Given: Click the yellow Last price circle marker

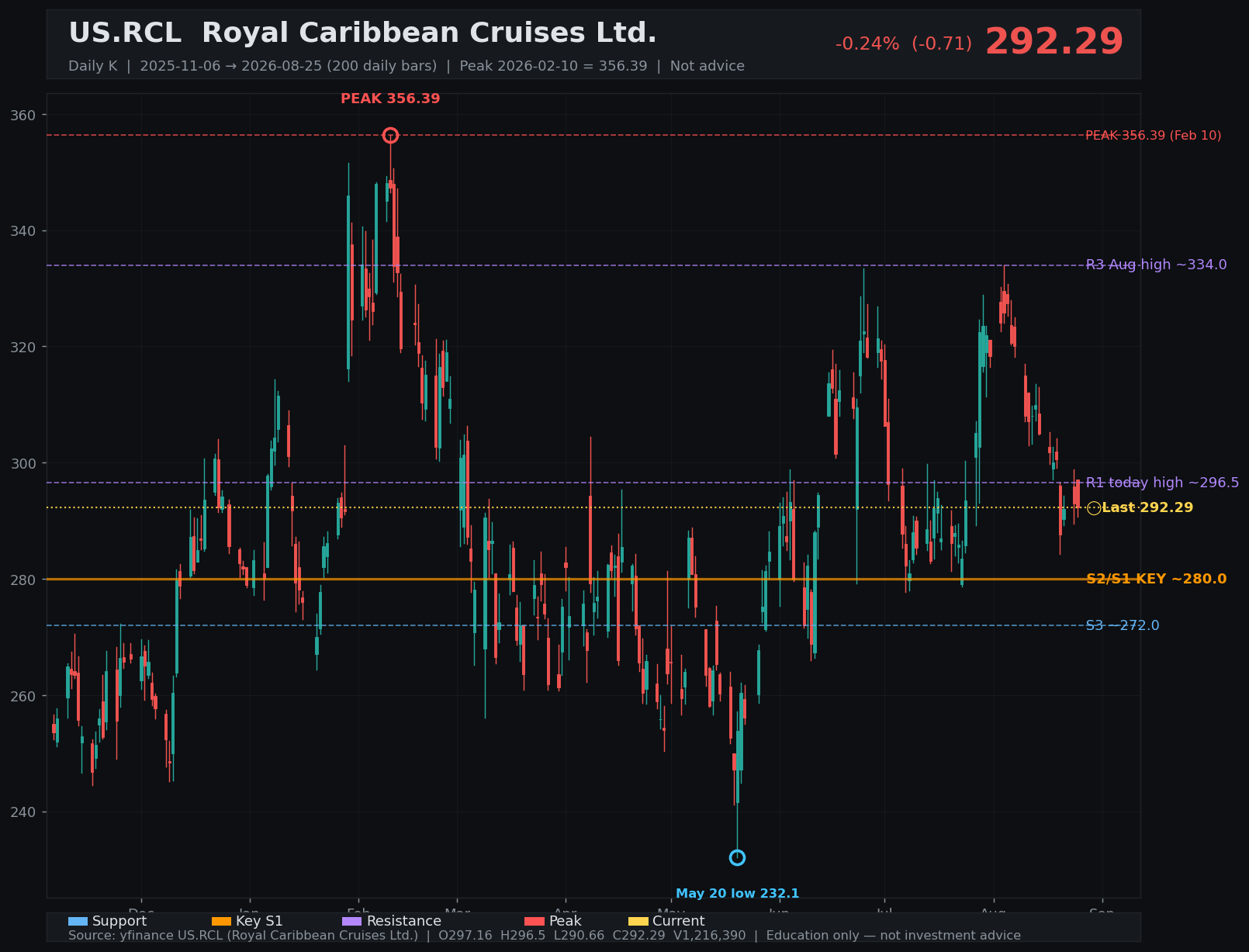Looking at the screenshot, I should click(1094, 508).
